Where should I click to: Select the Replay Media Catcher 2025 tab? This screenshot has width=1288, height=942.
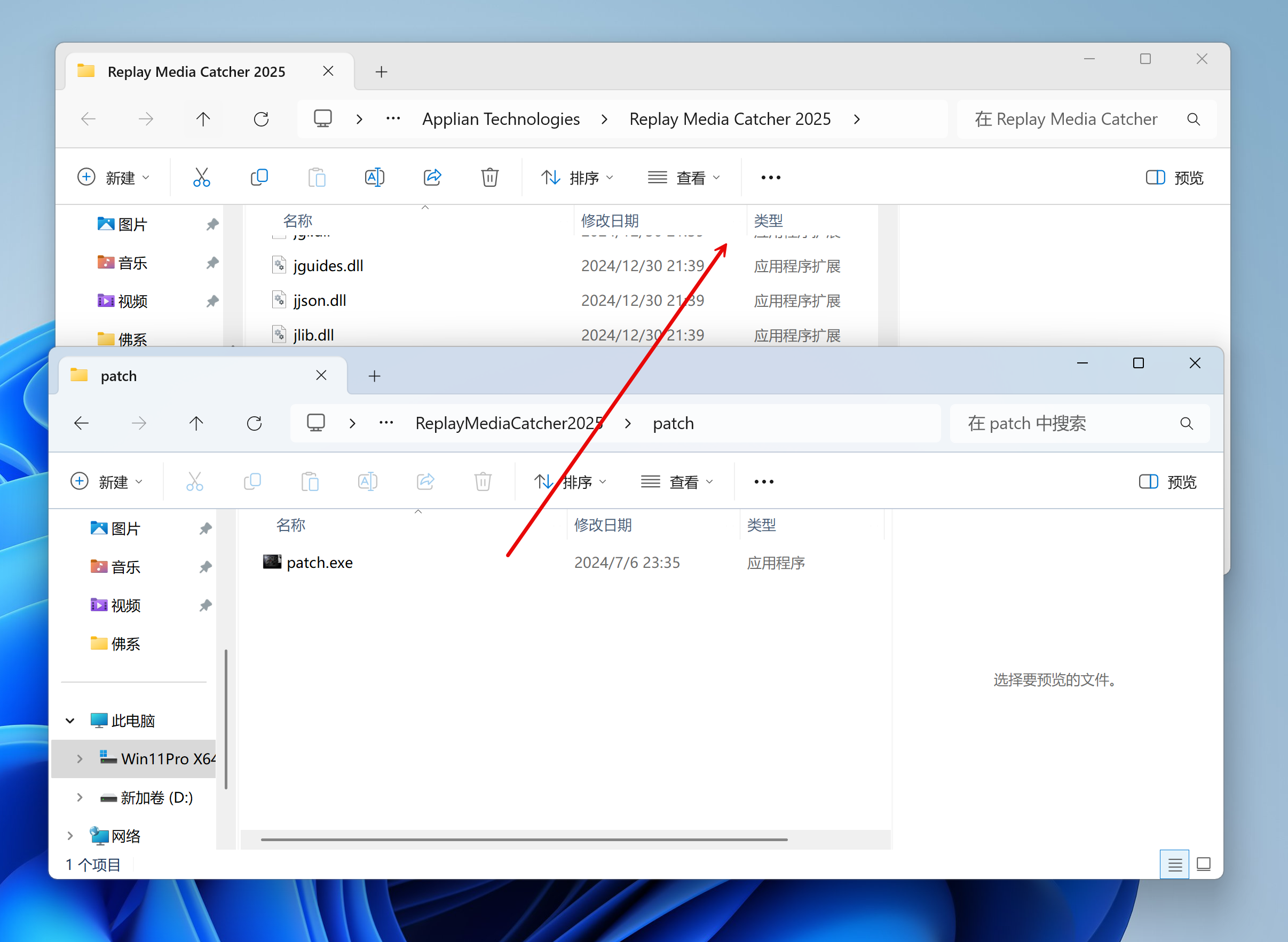196,72
